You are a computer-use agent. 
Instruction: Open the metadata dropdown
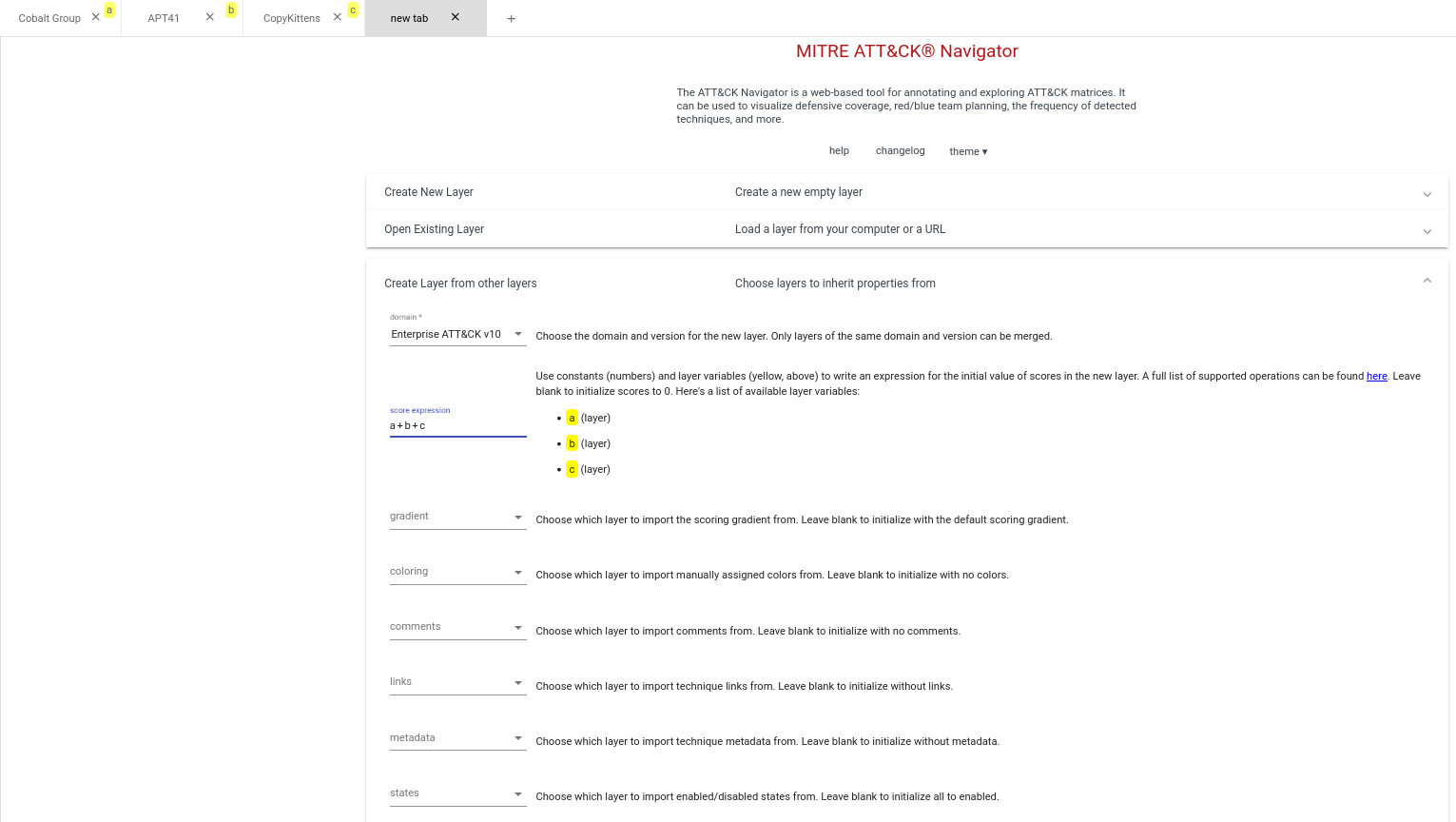point(457,738)
